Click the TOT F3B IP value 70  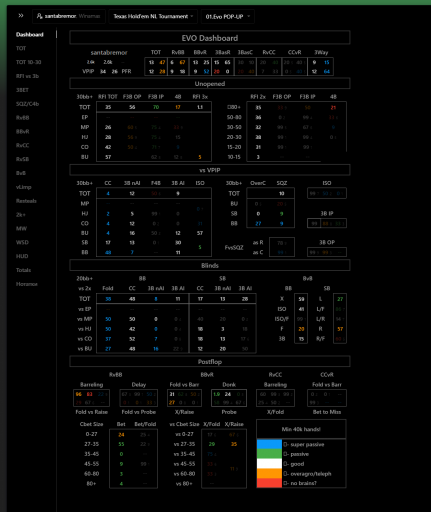(x=156, y=107)
